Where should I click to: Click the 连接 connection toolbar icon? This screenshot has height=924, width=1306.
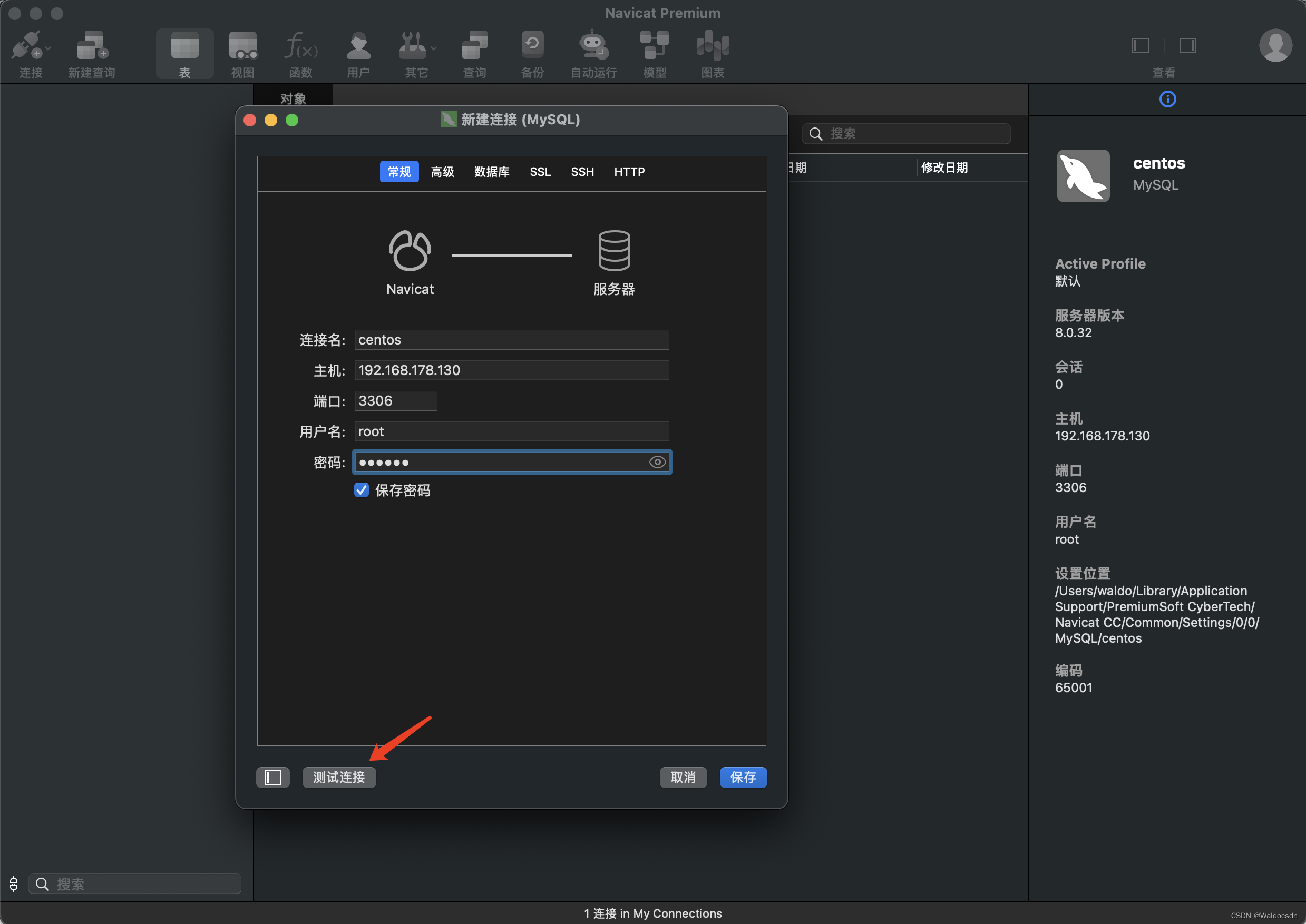pyautogui.click(x=27, y=45)
